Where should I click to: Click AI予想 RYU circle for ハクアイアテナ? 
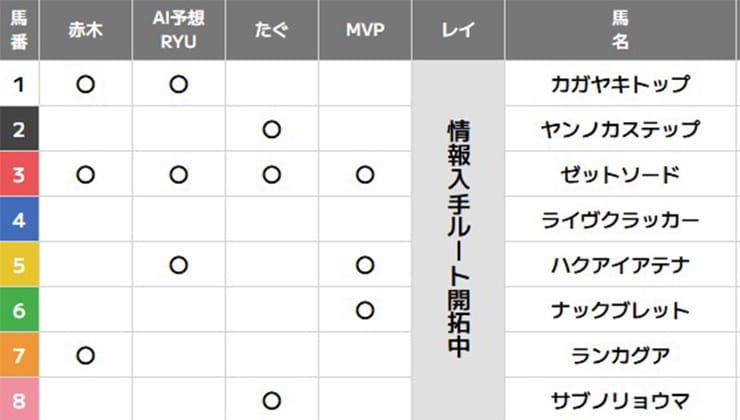click(178, 265)
